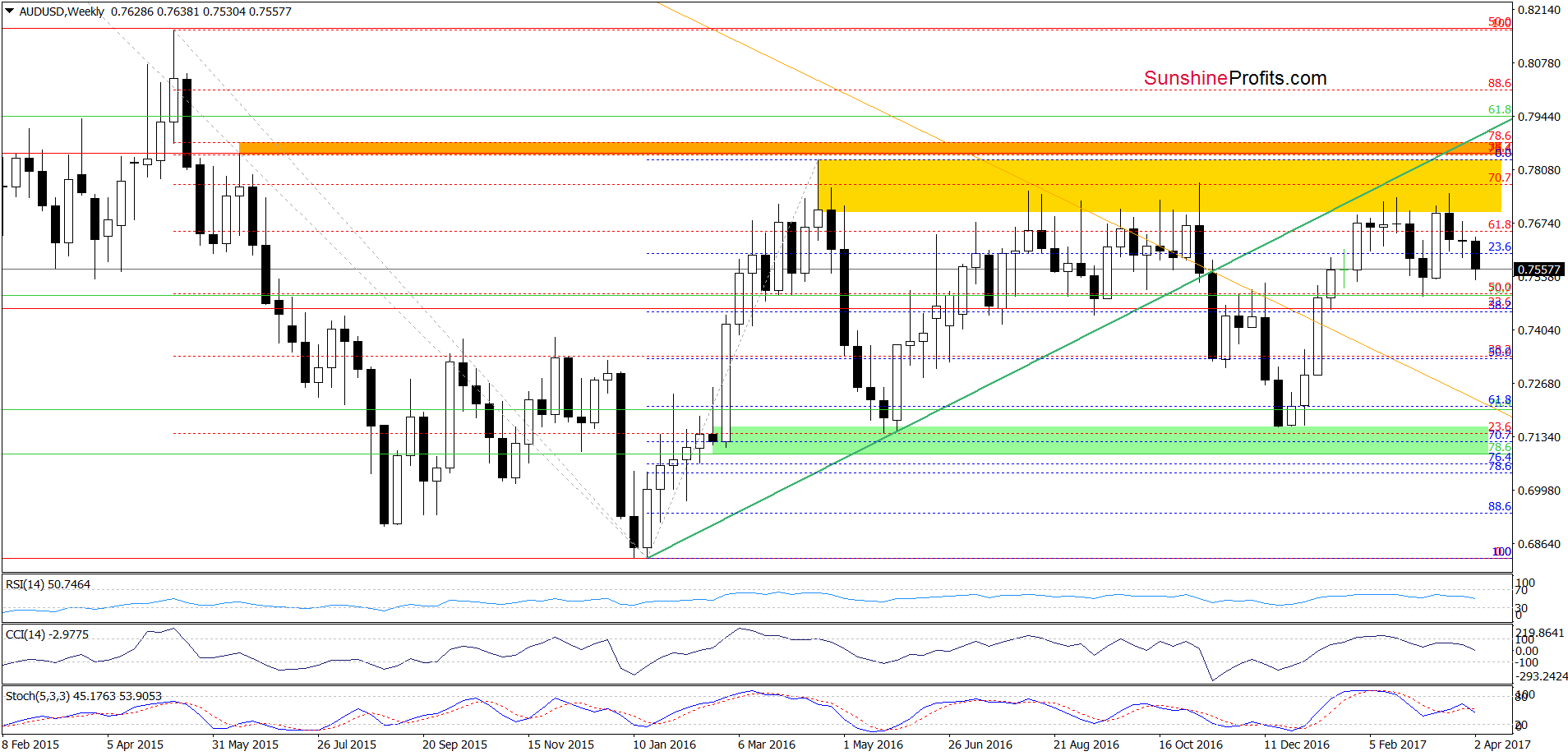Viewport: 1568px width, 756px height.
Task: Select the RSI(14) 50.7464 indicator label
Action: click(48, 584)
